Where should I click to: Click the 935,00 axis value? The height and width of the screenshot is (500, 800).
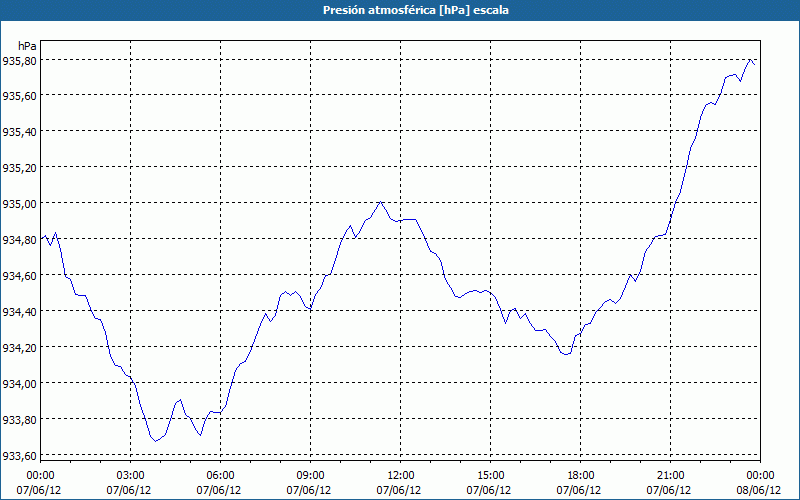click(19, 204)
